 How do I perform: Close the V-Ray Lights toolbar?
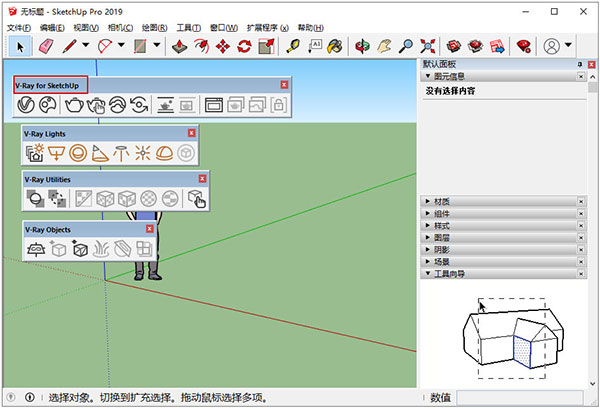(192, 133)
